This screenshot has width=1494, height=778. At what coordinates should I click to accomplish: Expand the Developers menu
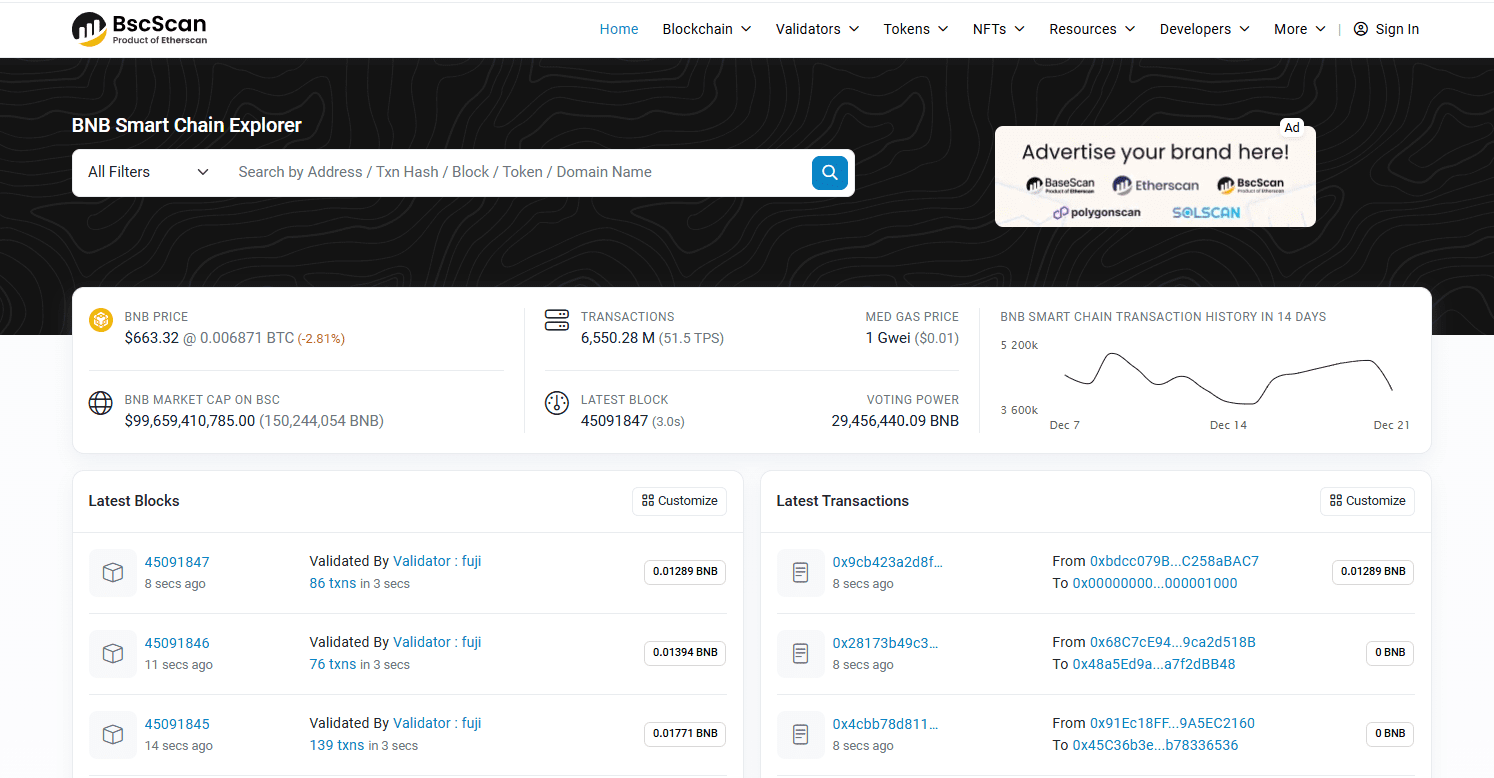pos(1204,29)
